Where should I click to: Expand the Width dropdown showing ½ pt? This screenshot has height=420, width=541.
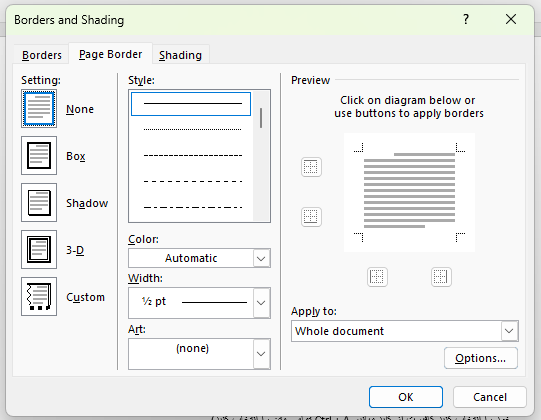coord(199,303)
